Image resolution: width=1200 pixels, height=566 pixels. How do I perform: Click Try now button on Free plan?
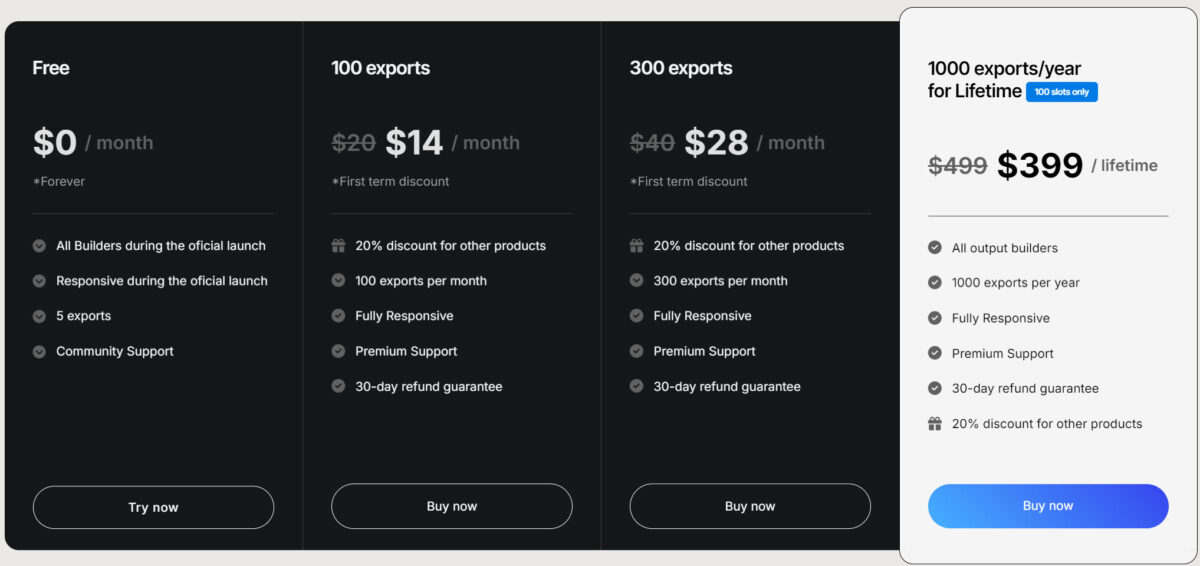click(x=153, y=507)
